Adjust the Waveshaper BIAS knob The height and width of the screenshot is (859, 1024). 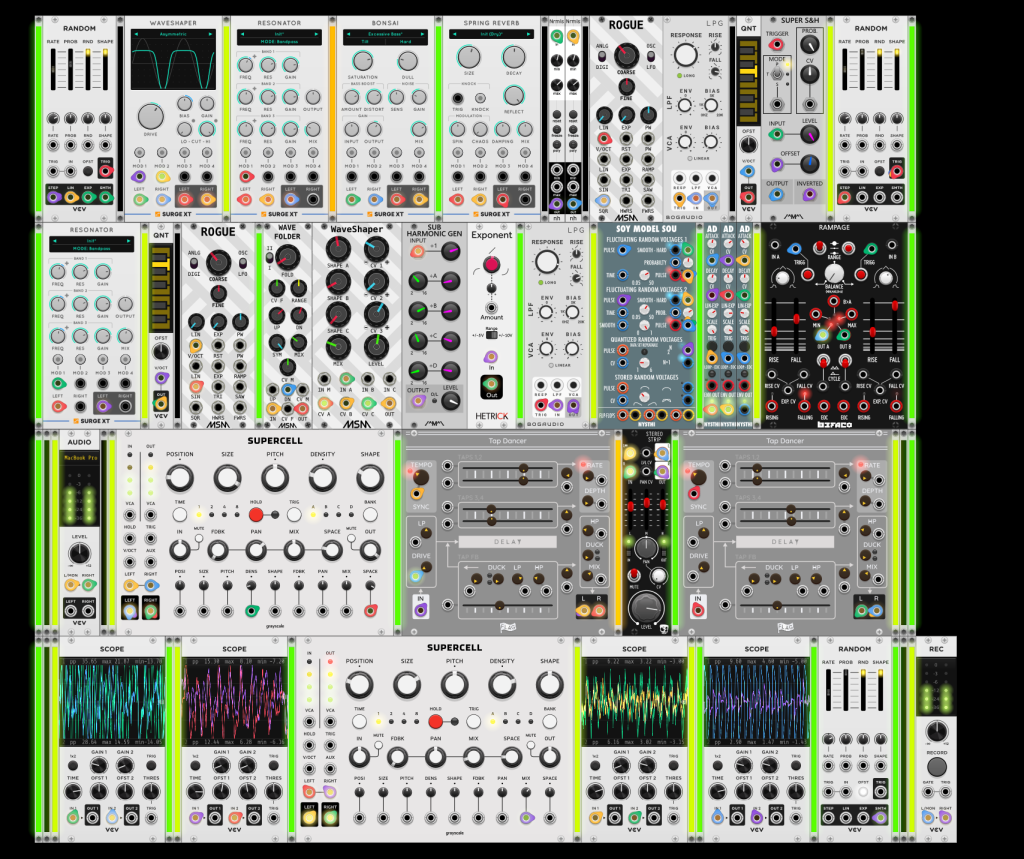(185, 103)
